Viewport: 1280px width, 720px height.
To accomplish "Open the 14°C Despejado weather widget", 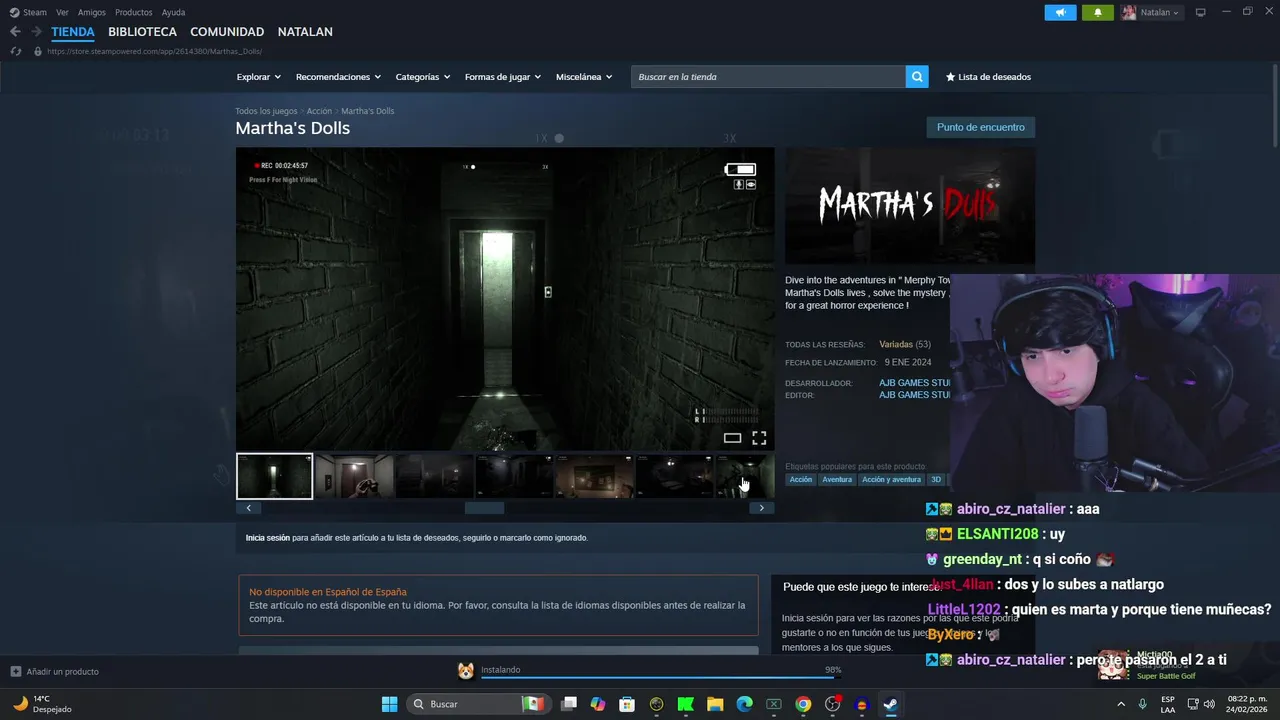I will (42, 704).
